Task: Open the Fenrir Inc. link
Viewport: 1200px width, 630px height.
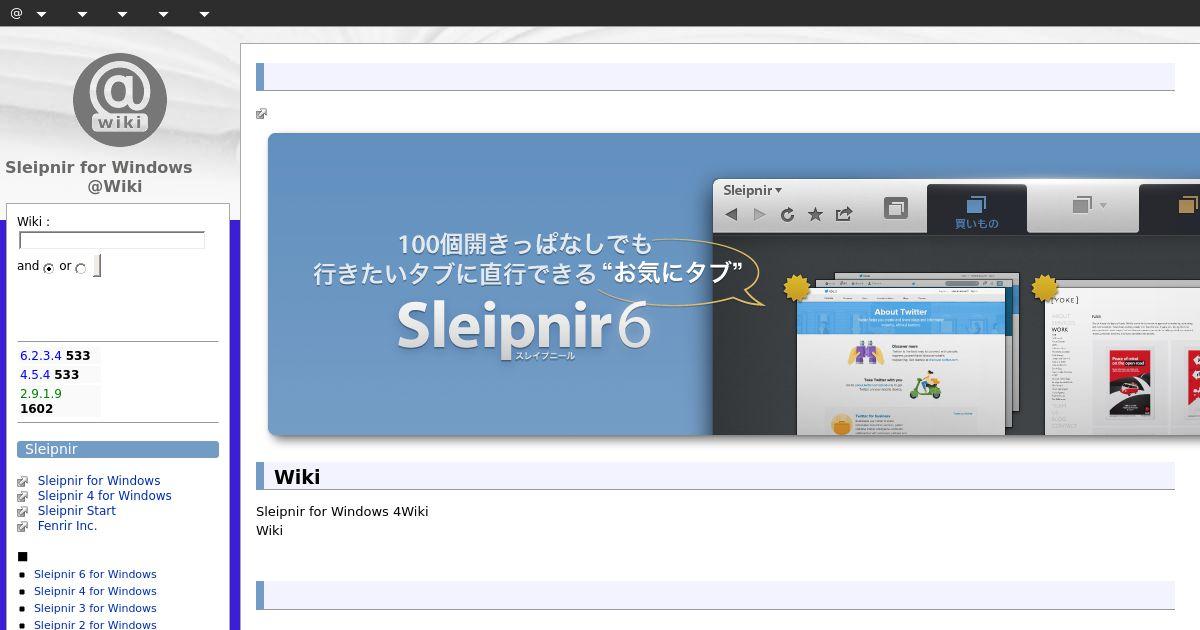Action: [67, 525]
